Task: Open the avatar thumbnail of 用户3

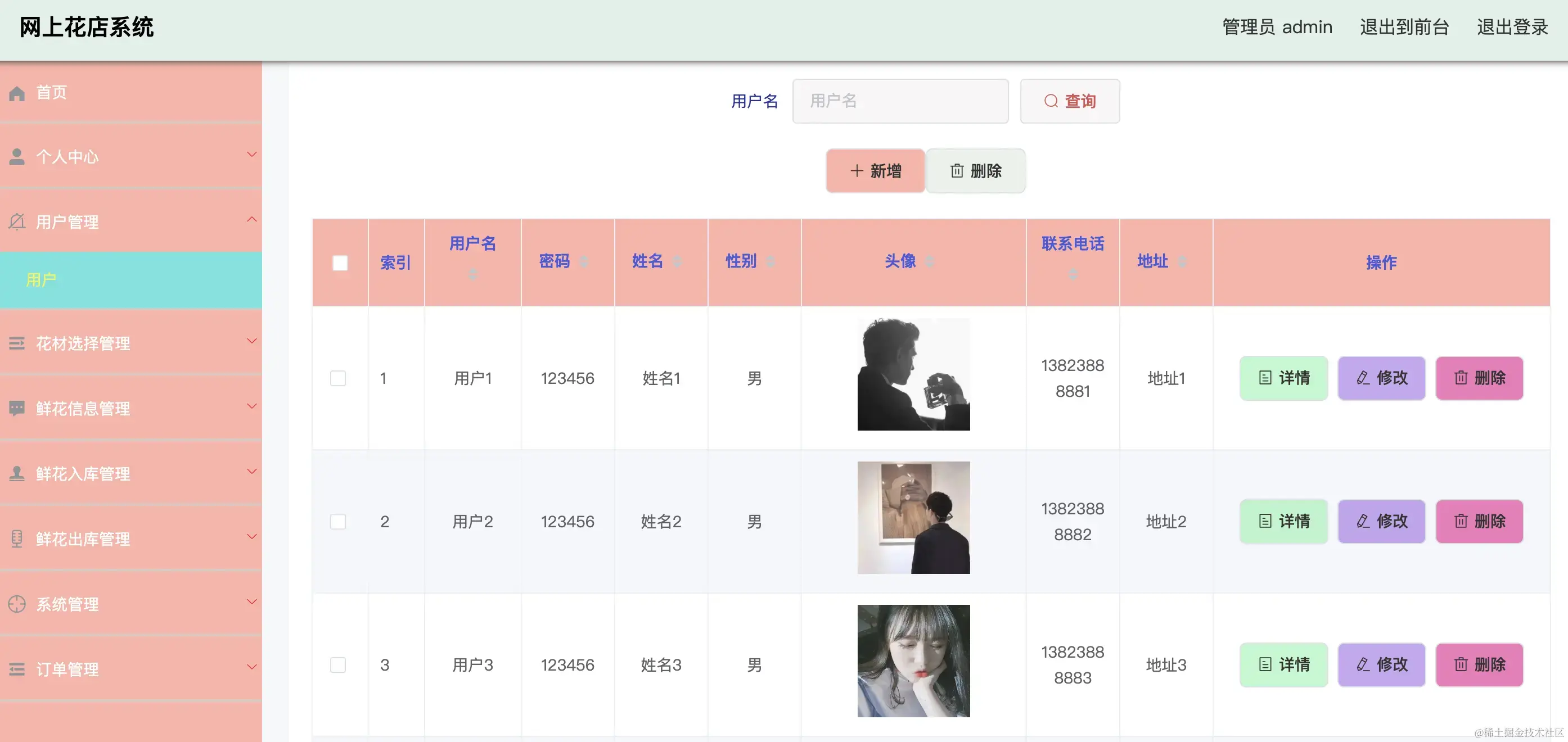Action: coord(913,660)
